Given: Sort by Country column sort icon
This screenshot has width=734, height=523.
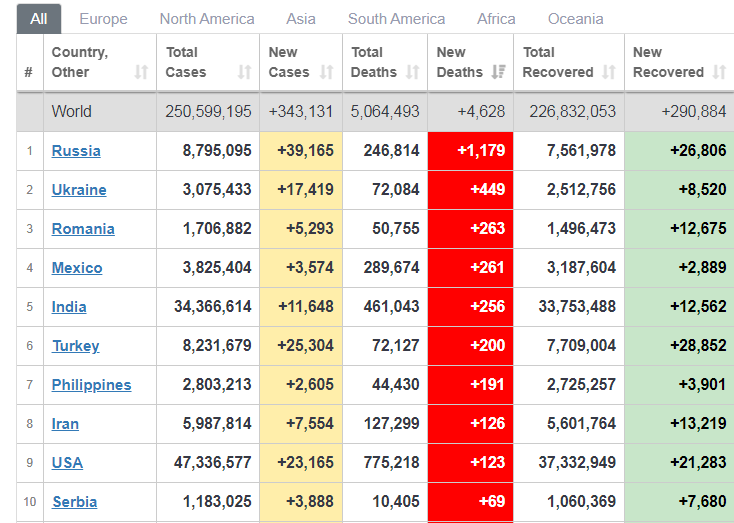Looking at the screenshot, I should click(x=141, y=72).
